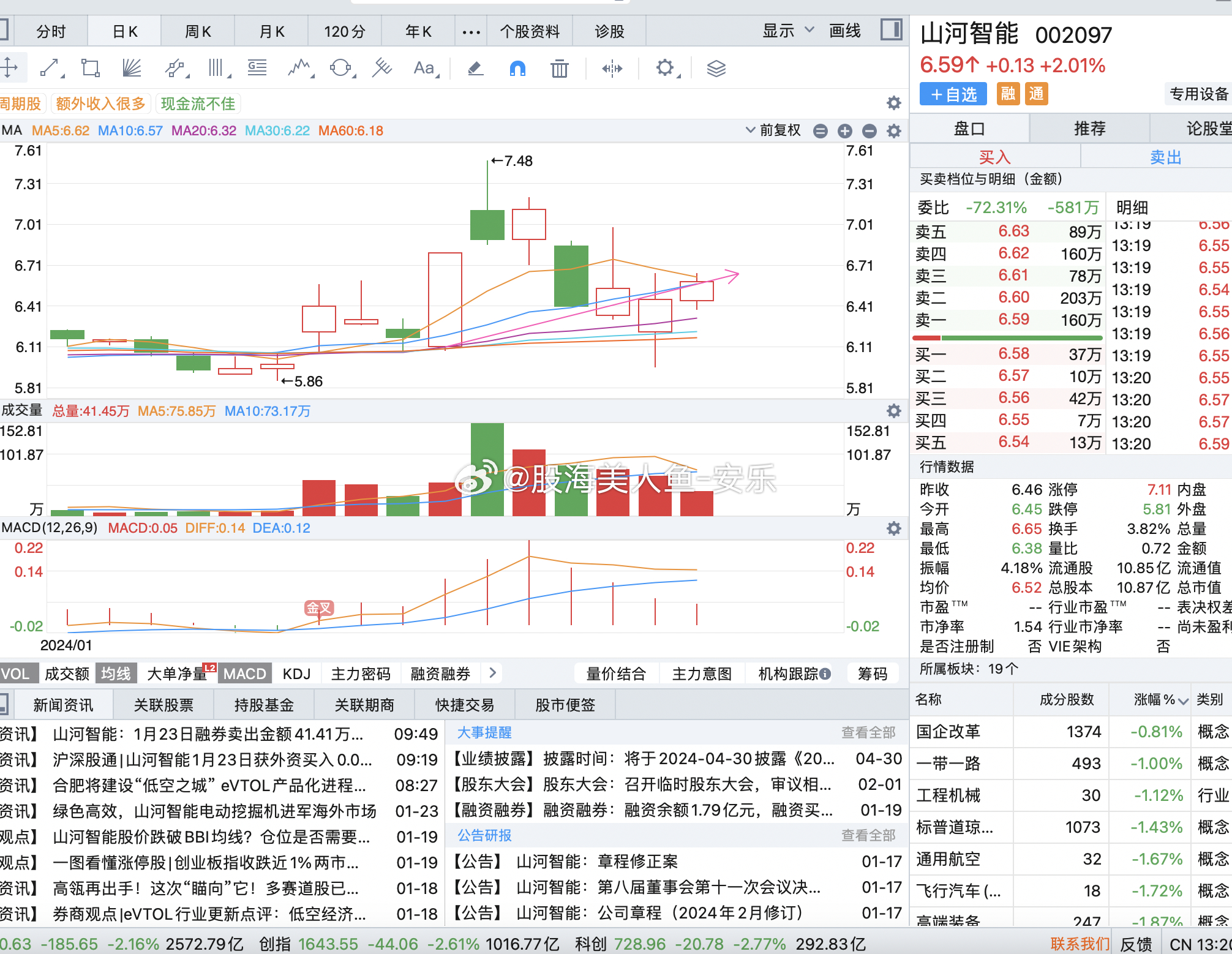Viewport: 1232px width, 954px height.
Task: Toggle the 主力密码 indicator
Action: click(361, 674)
